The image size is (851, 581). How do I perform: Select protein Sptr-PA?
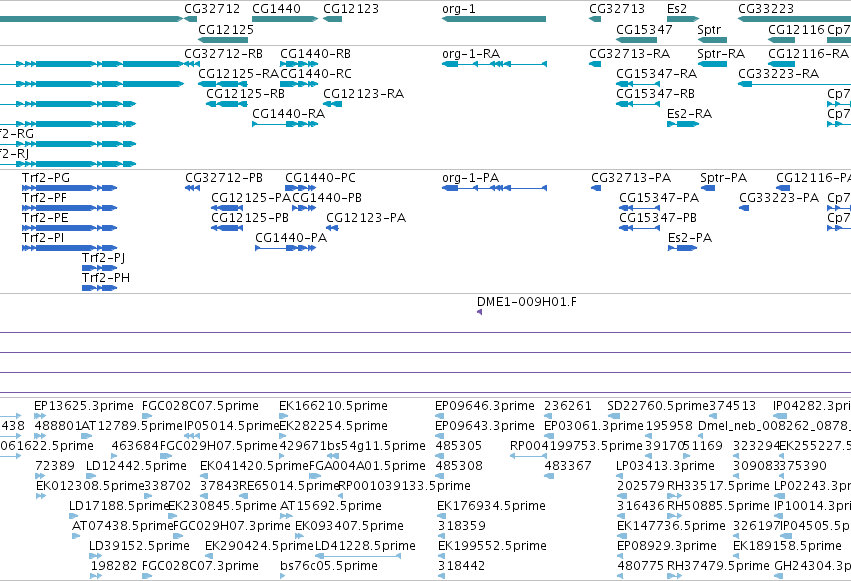(x=708, y=188)
